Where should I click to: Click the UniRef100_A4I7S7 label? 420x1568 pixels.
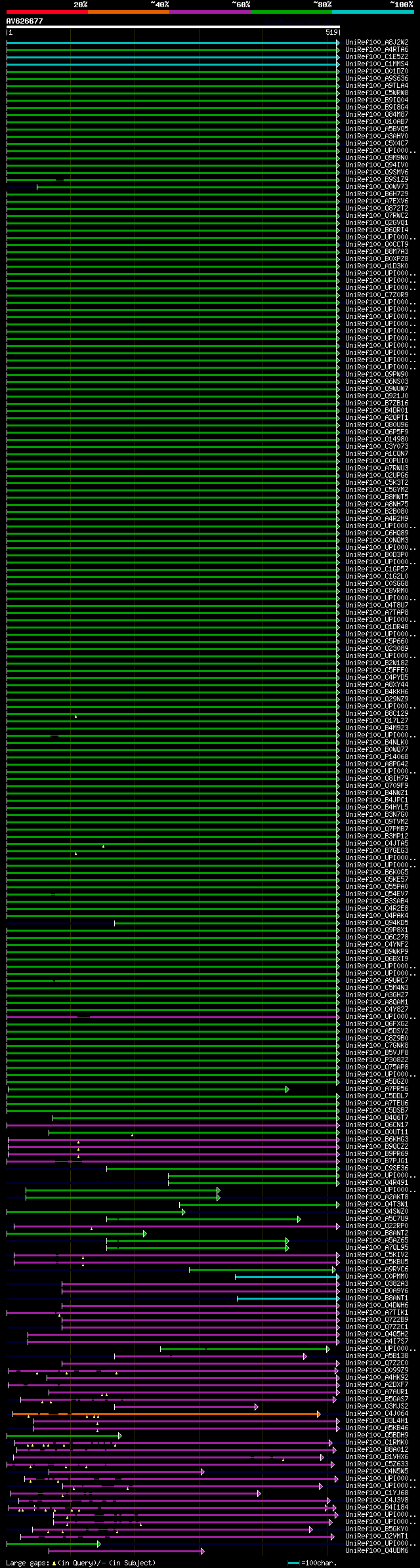(x=377, y=1342)
